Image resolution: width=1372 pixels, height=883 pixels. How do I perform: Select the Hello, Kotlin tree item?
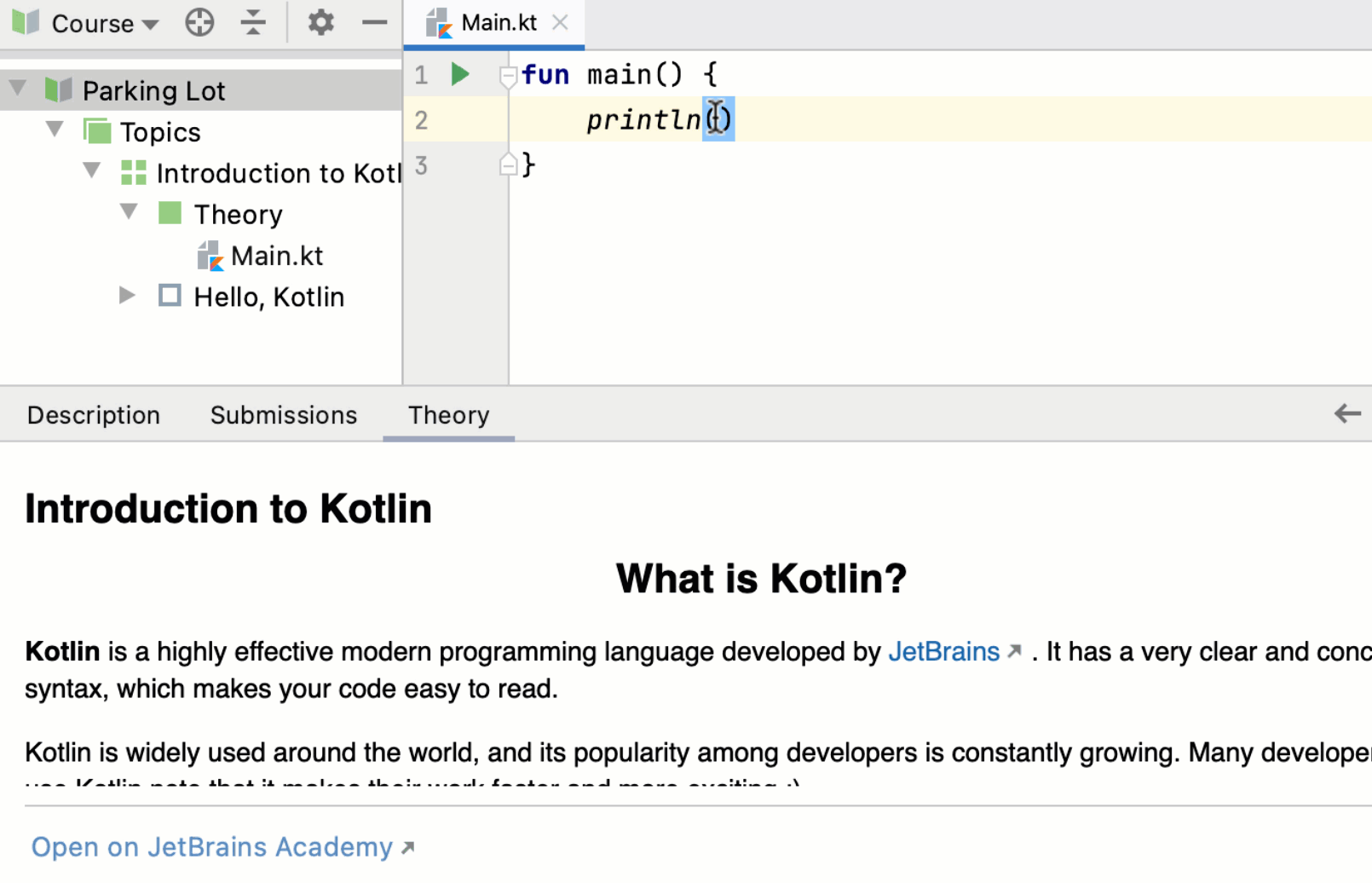tap(269, 297)
